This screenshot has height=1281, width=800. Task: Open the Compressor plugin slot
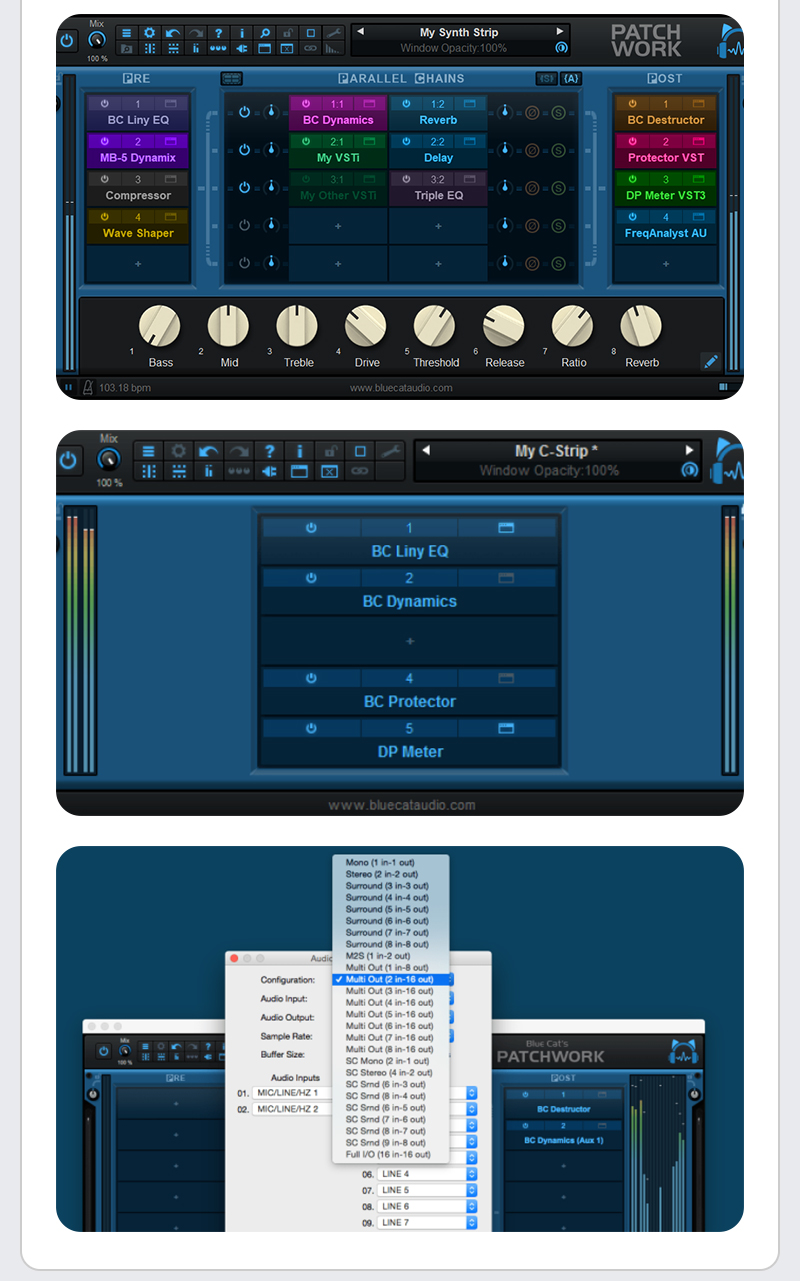138,196
